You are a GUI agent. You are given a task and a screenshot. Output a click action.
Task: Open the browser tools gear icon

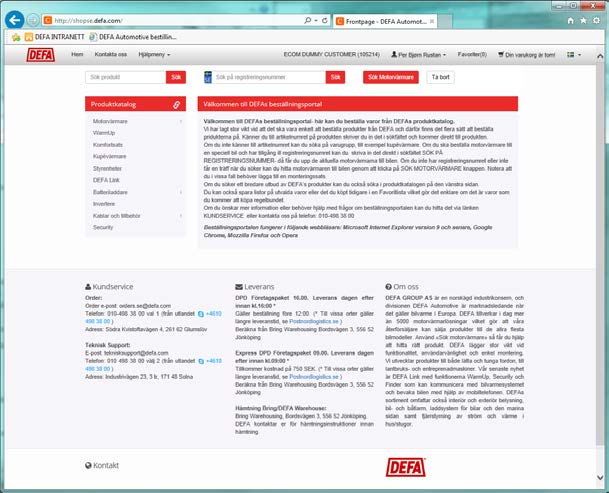click(x=597, y=21)
